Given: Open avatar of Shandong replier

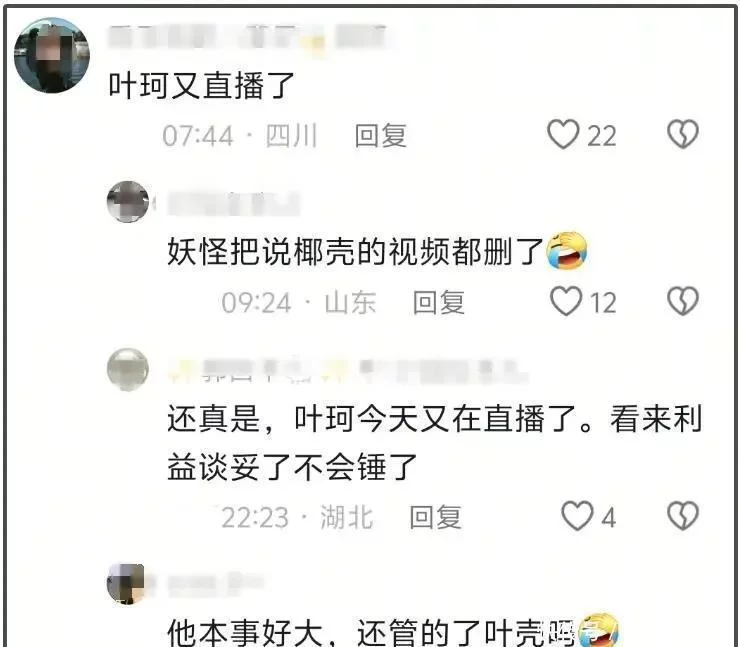Looking at the screenshot, I should coord(128,202).
